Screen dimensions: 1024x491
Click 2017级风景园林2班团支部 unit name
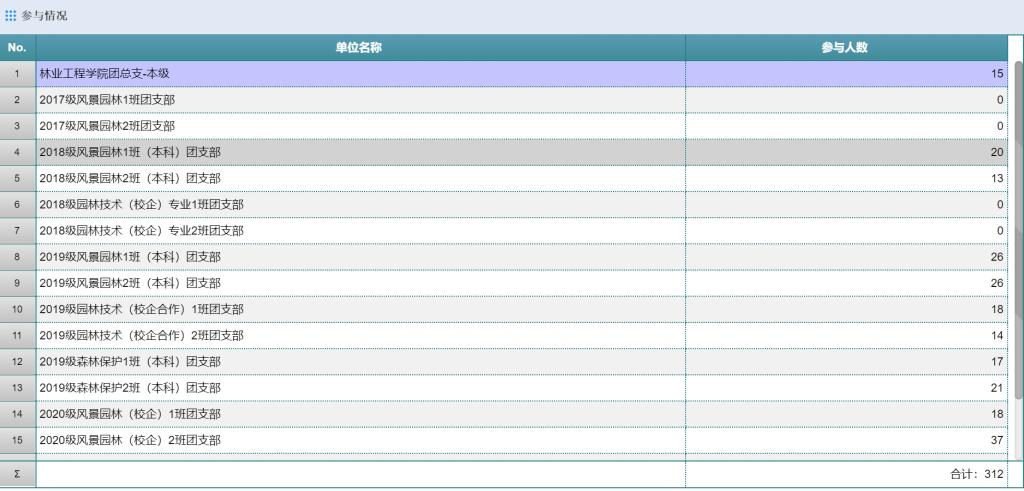(107, 126)
